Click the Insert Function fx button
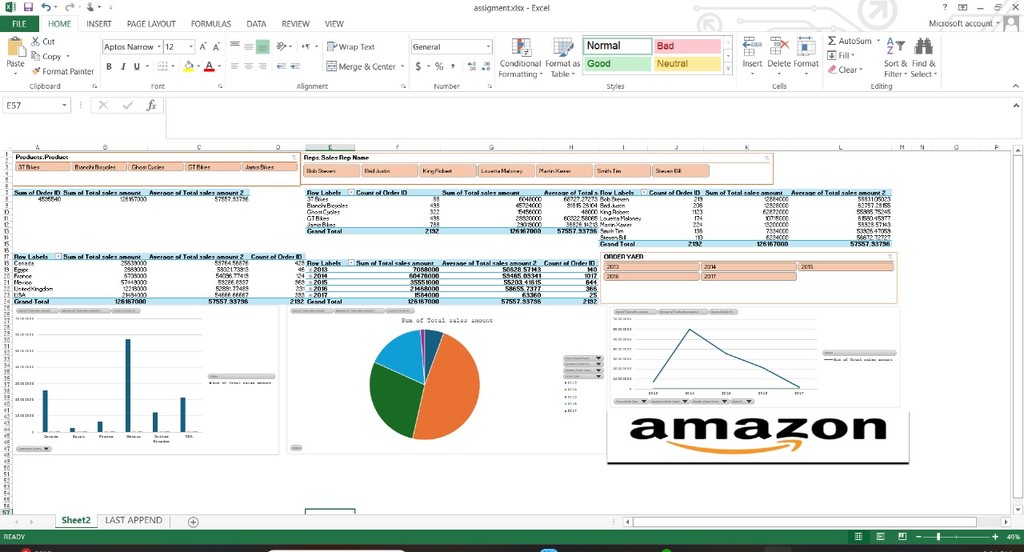Screen dimensions: 1024x552 coord(151,105)
